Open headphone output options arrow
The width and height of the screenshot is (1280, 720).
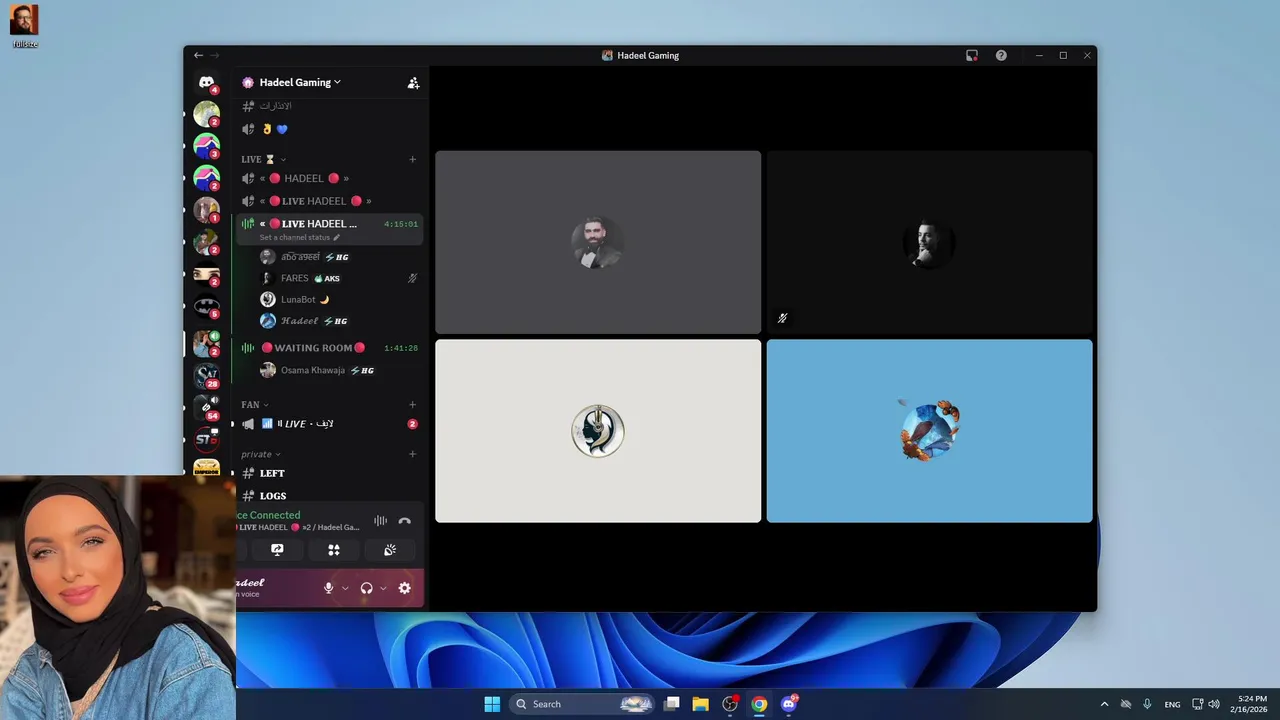point(383,588)
